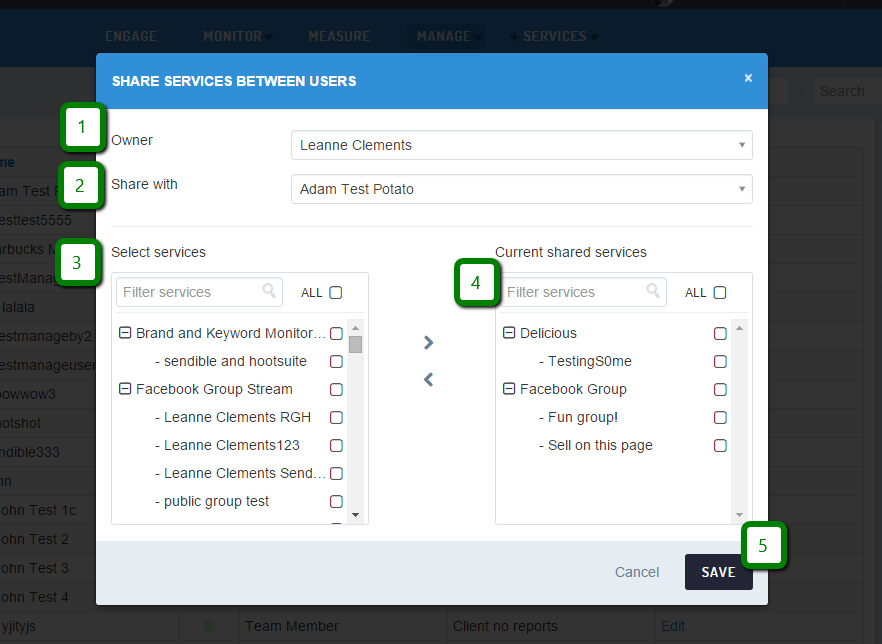
Task: Tick the Facebook Group Stream checkbox
Action: [x=336, y=390]
